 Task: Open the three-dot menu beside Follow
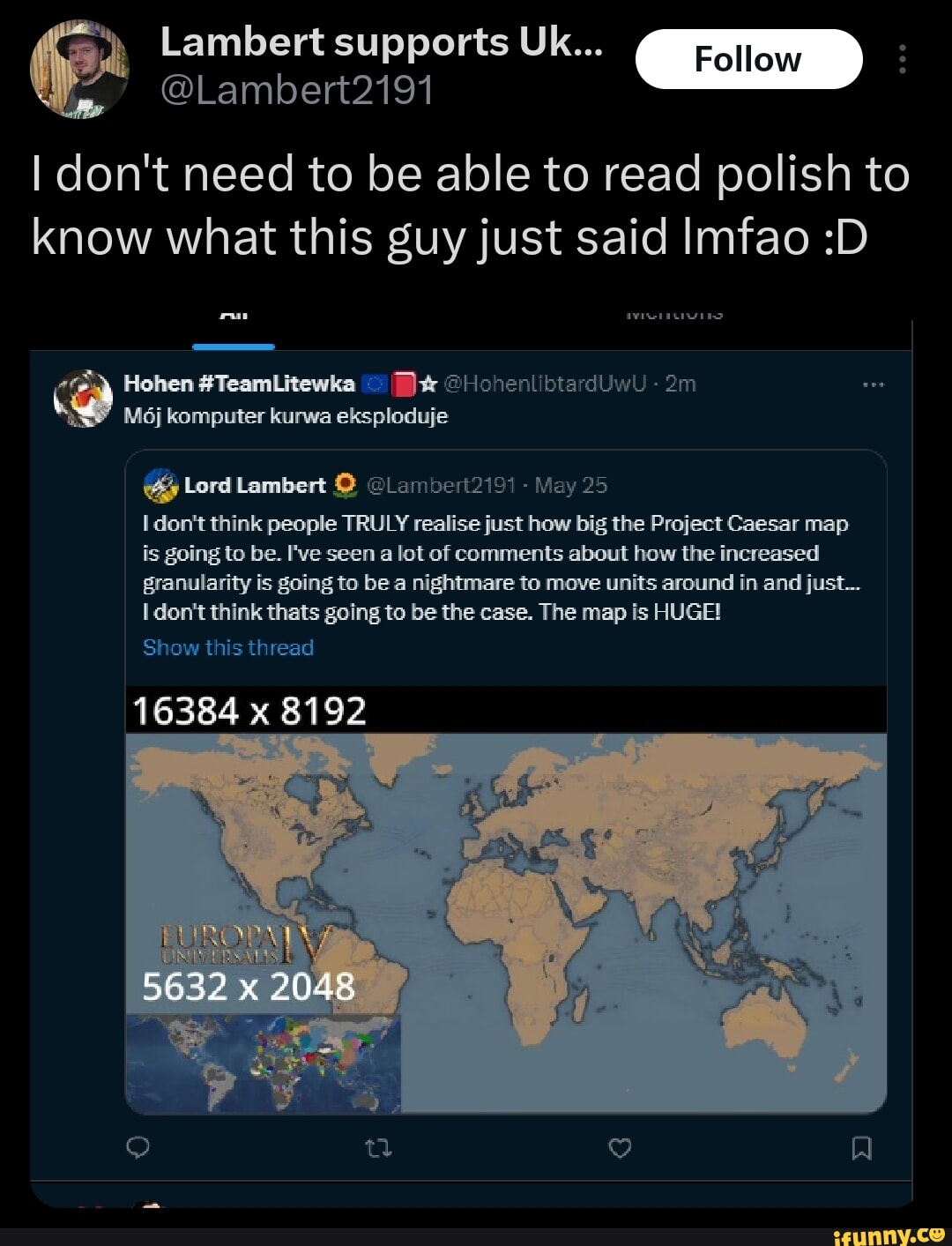point(902,59)
